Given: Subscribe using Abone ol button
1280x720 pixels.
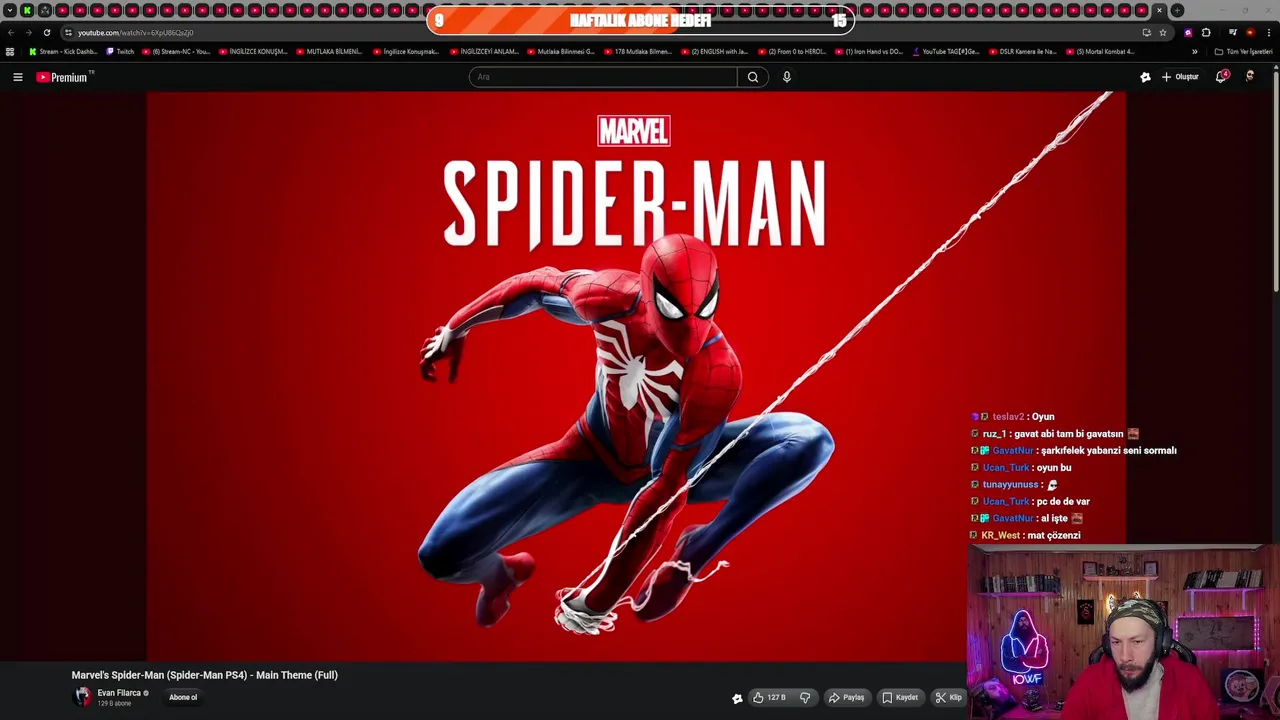Looking at the screenshot, I should (x=183, y=697).
